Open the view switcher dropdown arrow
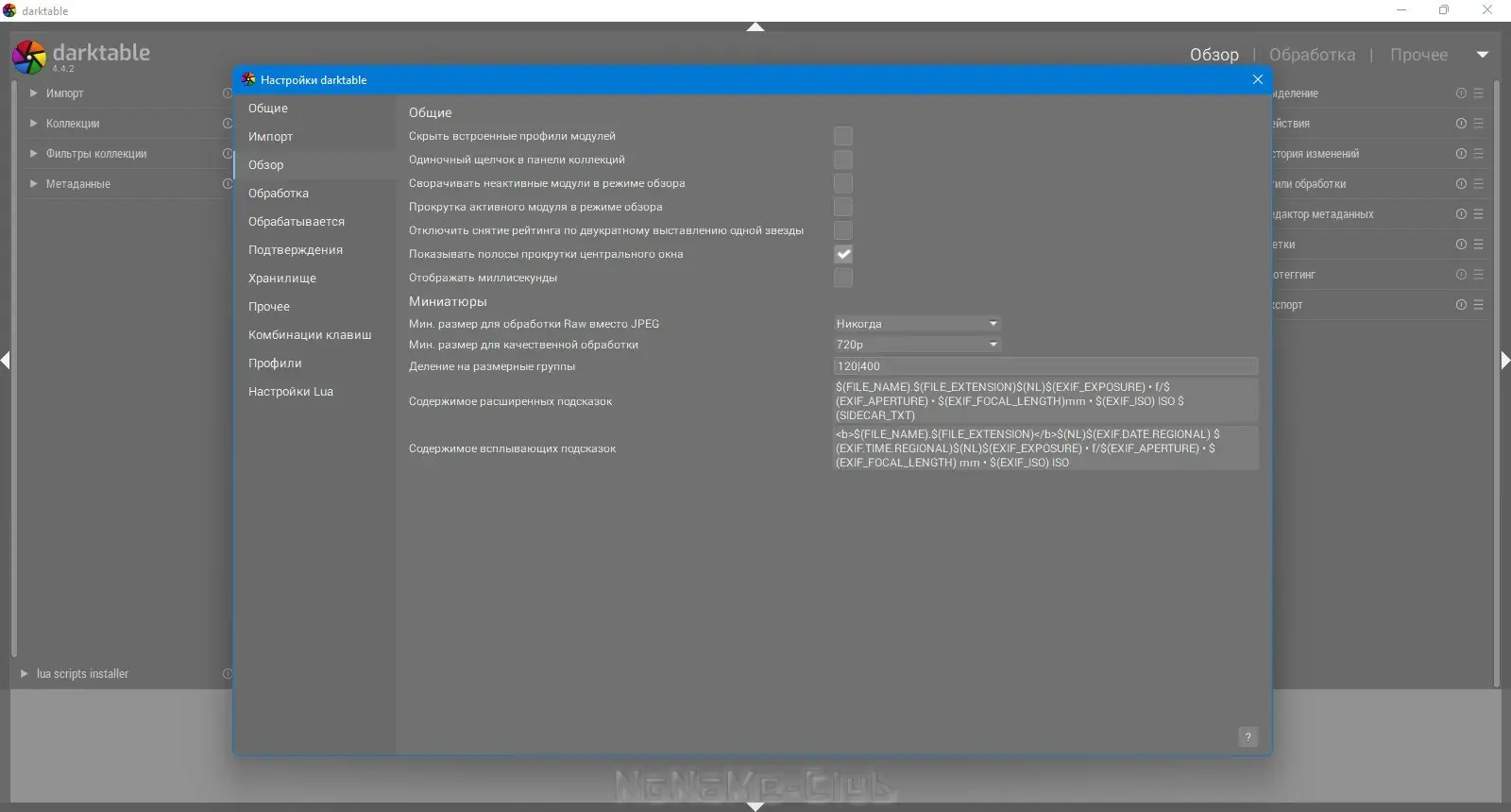The width and height of the screenshot is (1511, 812). 1483,55
